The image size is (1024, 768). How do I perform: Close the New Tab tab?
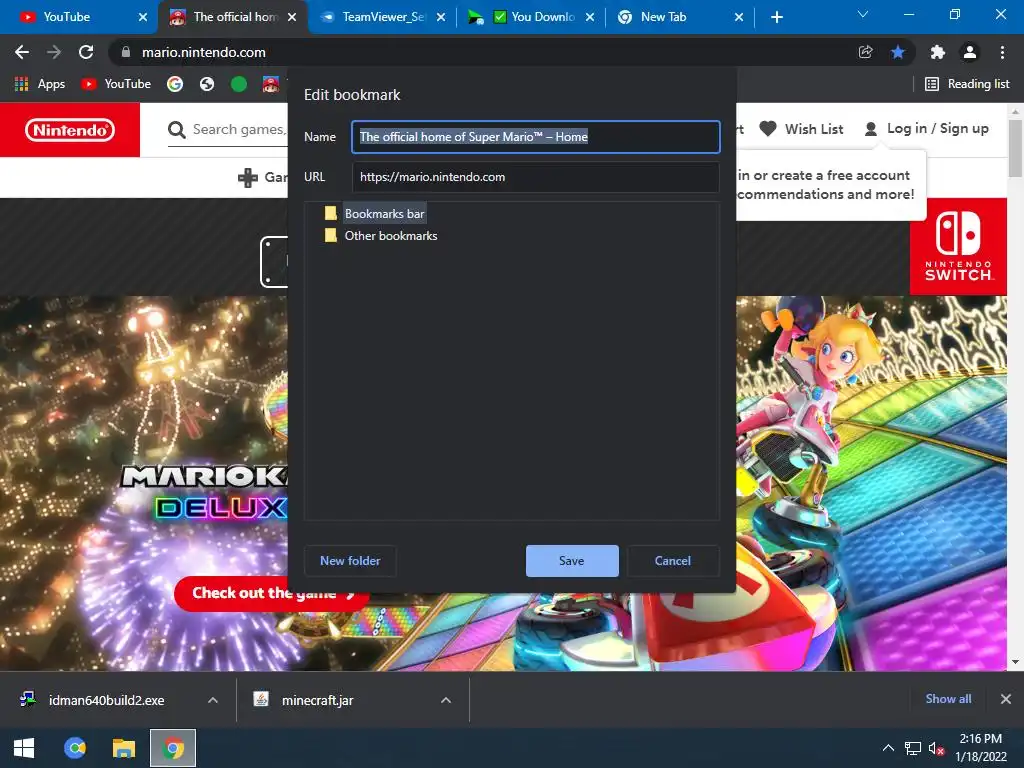[739, 17]
